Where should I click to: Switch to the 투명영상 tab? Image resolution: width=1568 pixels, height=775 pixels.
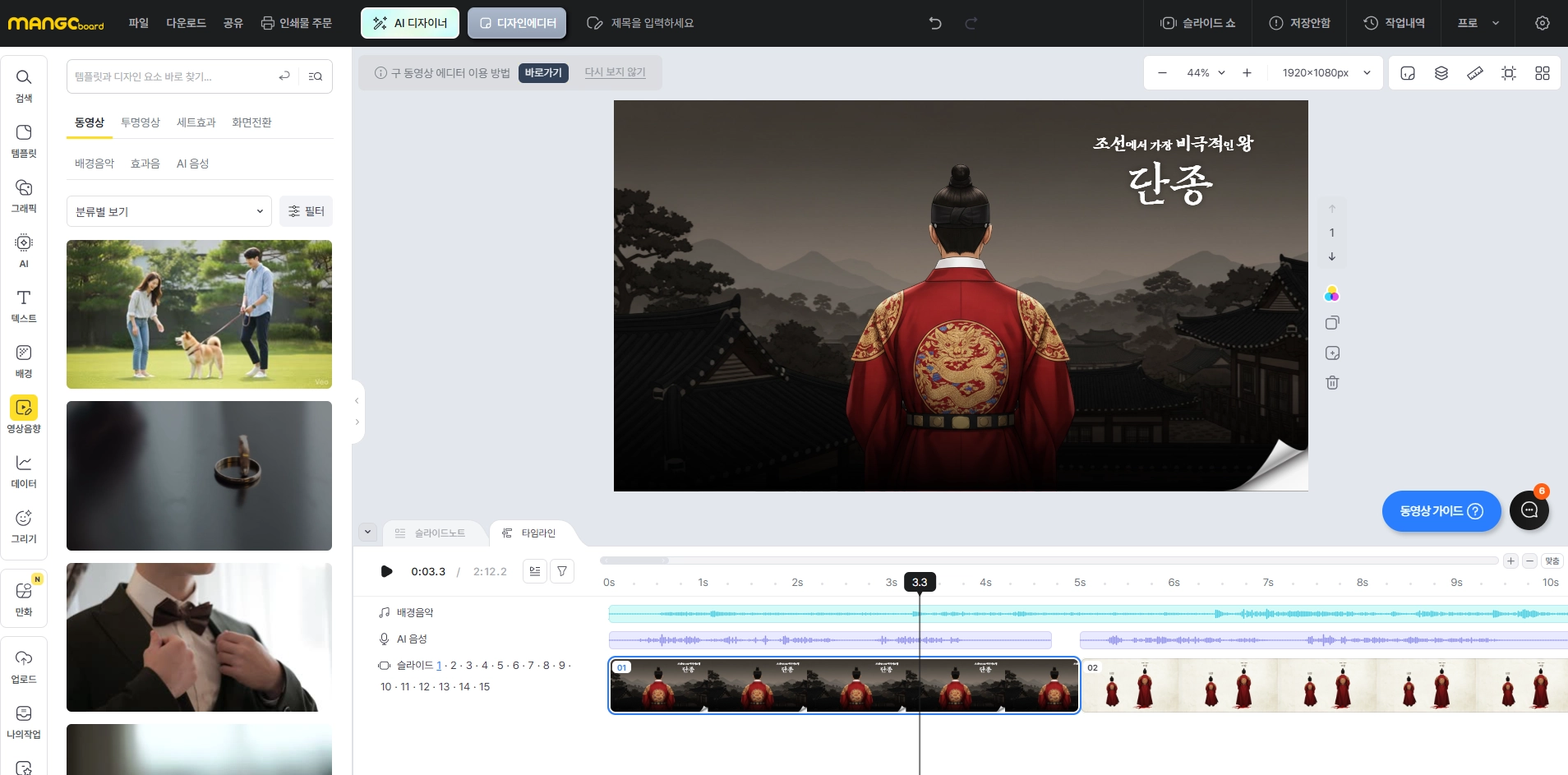141,122
